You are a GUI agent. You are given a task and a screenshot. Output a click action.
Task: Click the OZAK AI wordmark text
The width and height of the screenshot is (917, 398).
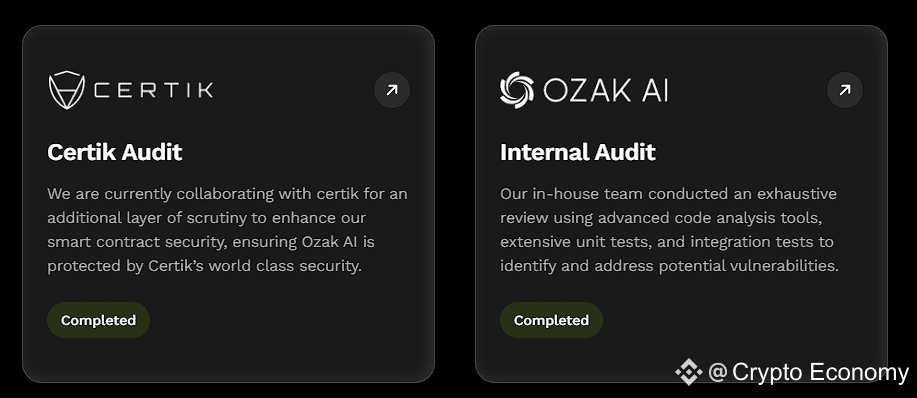click(x=605, y=91)
